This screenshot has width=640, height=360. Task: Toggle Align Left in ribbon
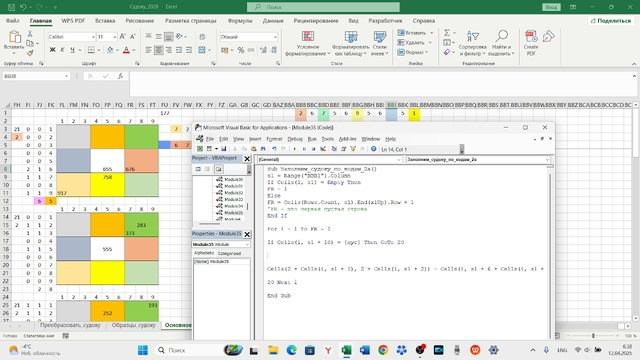coord(149,50)
